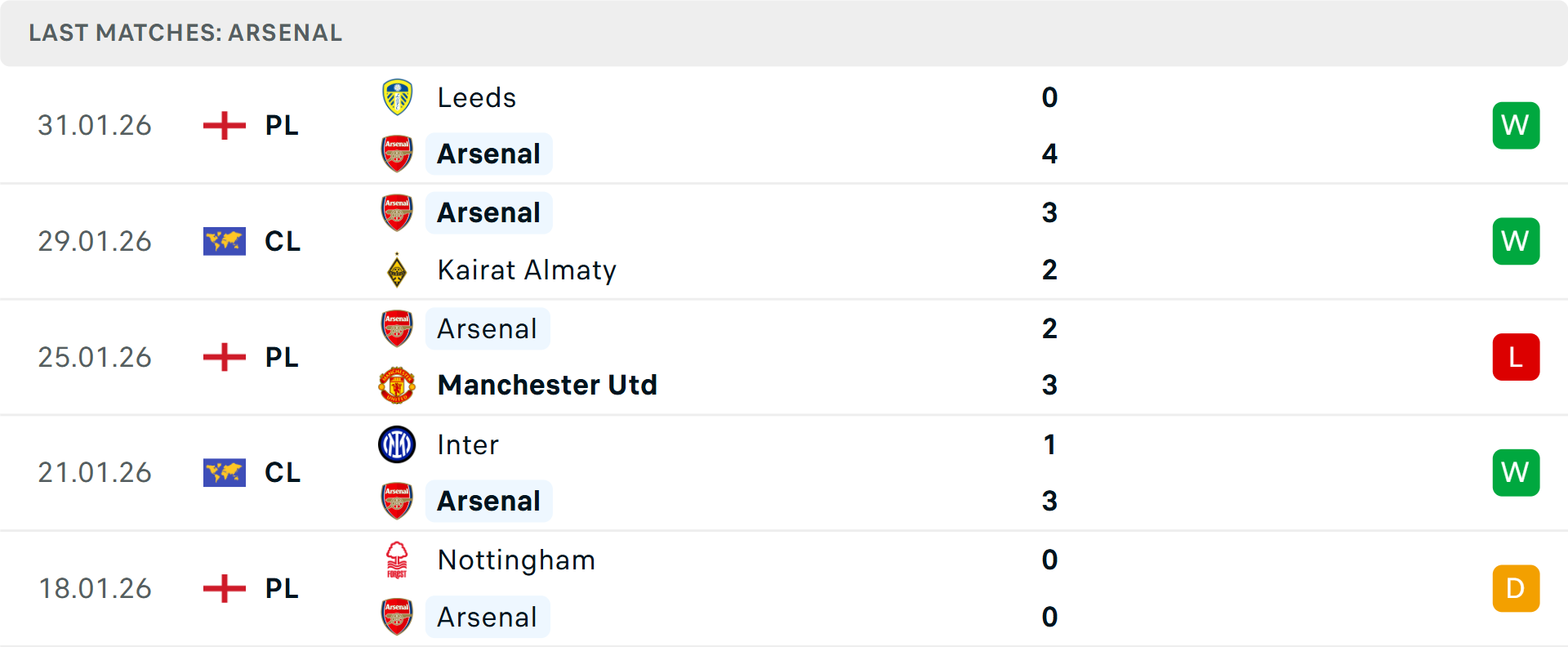Click the green W badge for Leeds match
Screen dimensions: 1568x647
point(1516,126)
